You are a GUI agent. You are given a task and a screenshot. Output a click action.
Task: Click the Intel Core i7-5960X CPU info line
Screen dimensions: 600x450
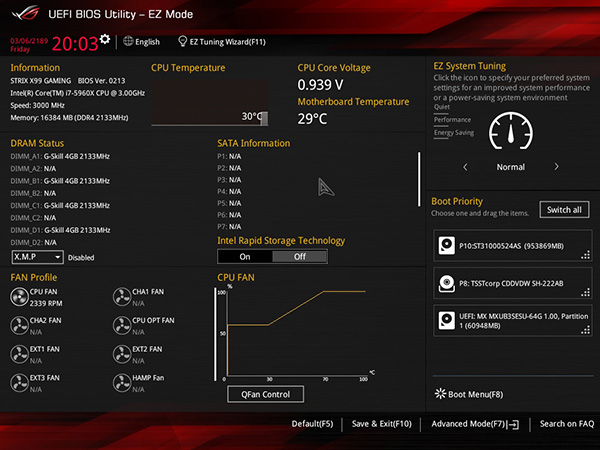(78, 93)
